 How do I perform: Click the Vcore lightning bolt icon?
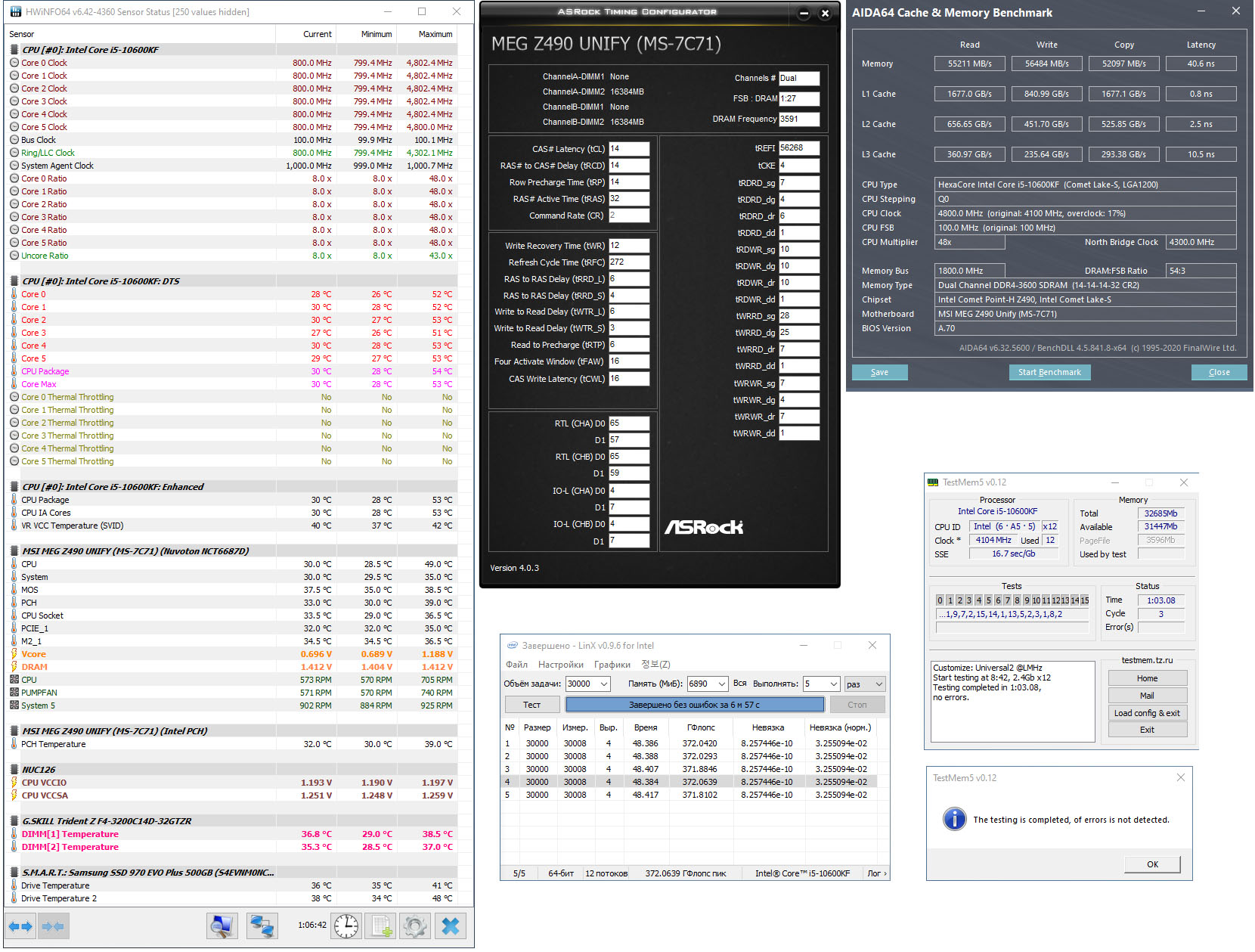click(14, 654)
